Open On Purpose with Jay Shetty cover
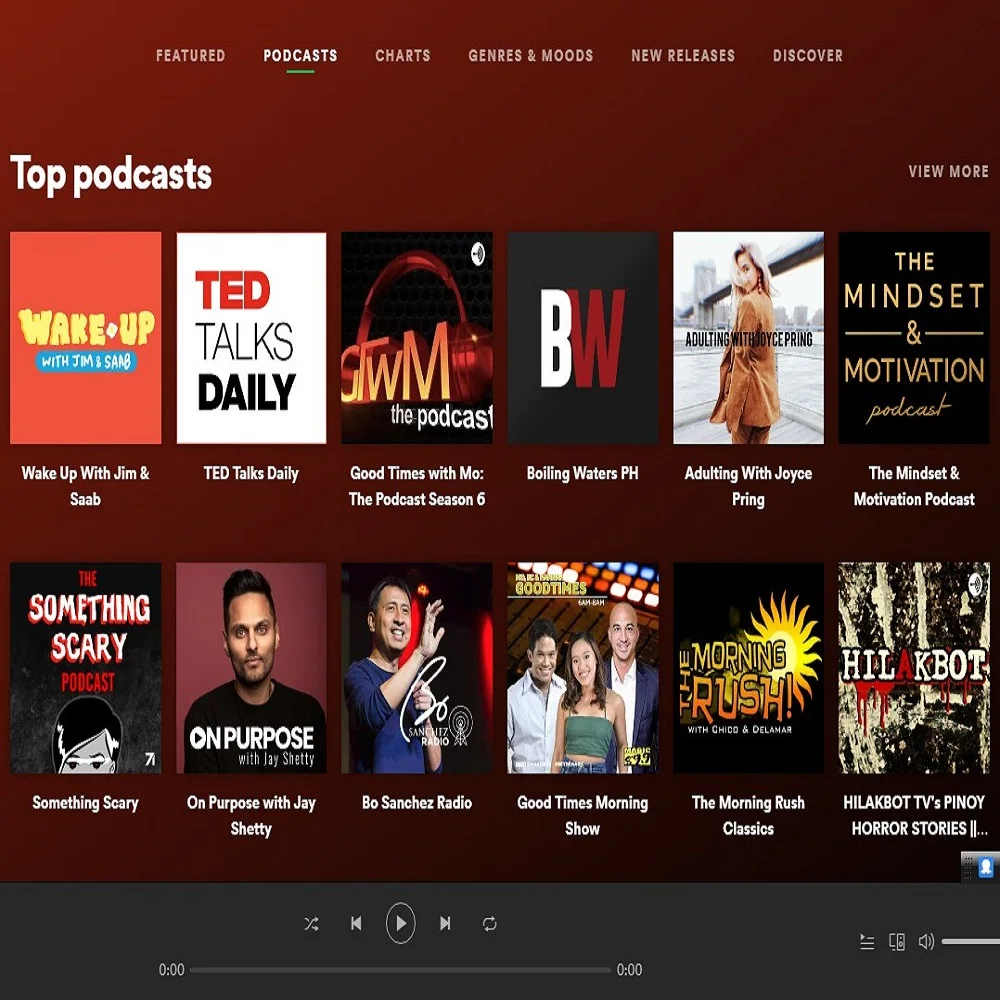 tap(251, 668)
